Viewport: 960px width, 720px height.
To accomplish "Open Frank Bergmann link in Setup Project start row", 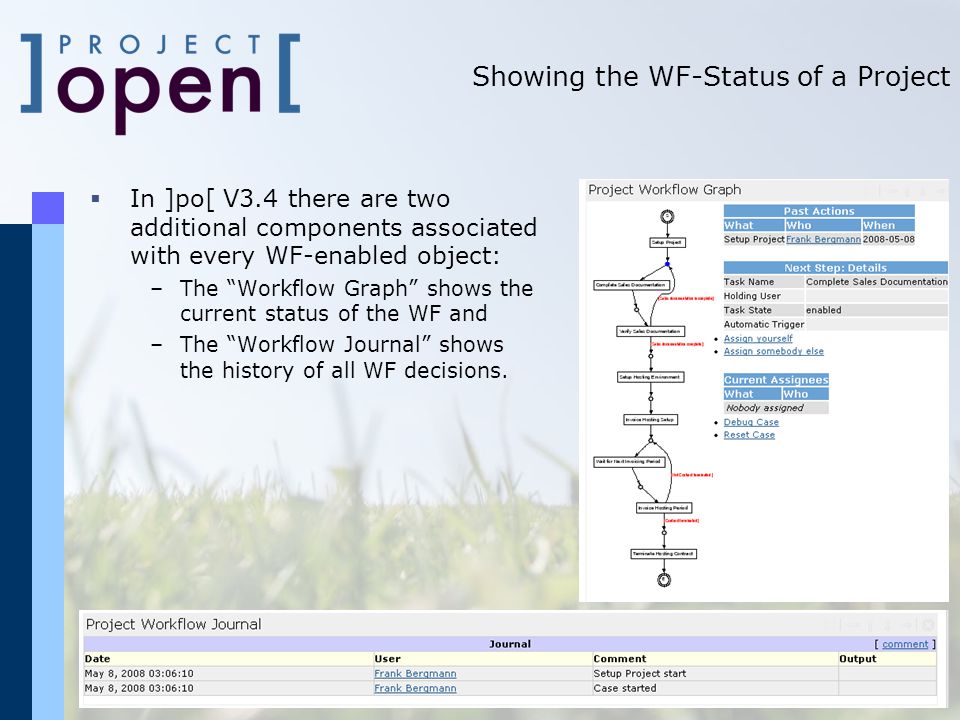I will point(415,673).
